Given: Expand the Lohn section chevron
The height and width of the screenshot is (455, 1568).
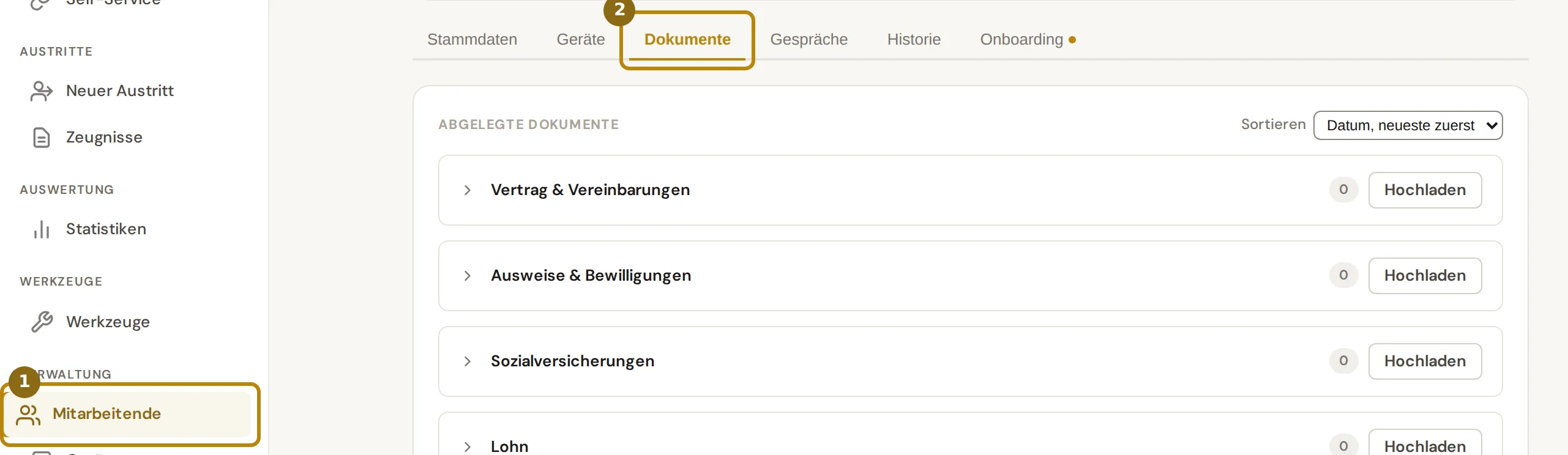Looking at the screenshot, I should (467, 447).
